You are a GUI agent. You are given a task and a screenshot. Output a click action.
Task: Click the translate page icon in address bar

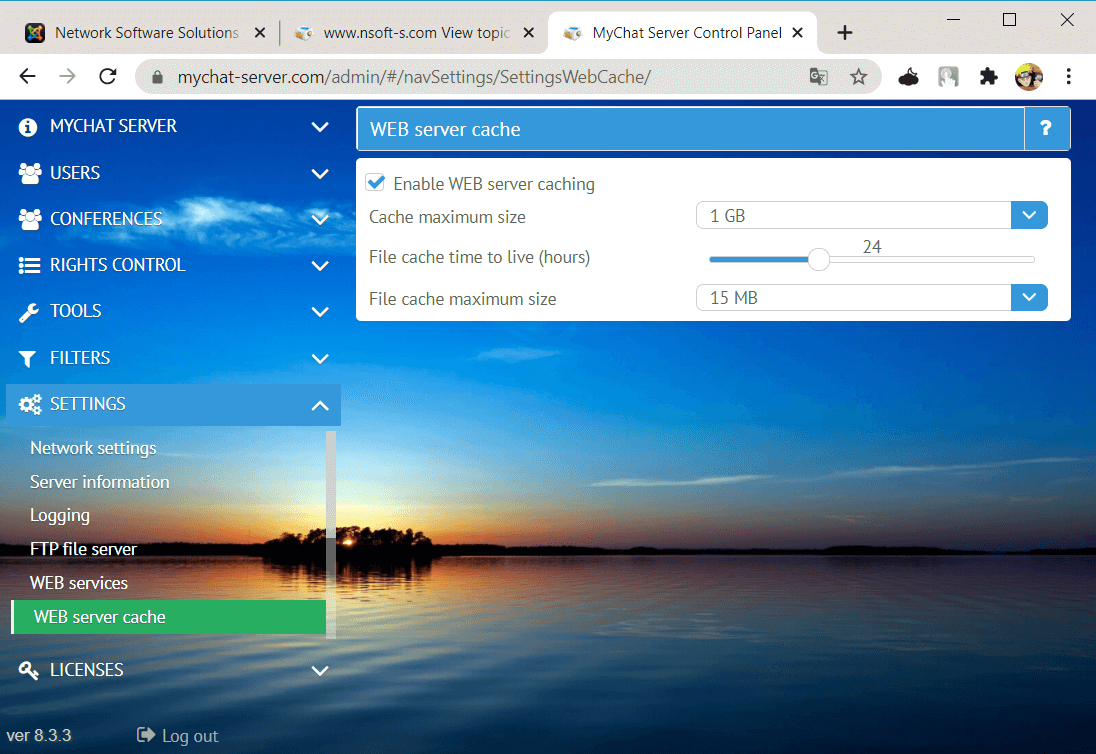[819, 76]
